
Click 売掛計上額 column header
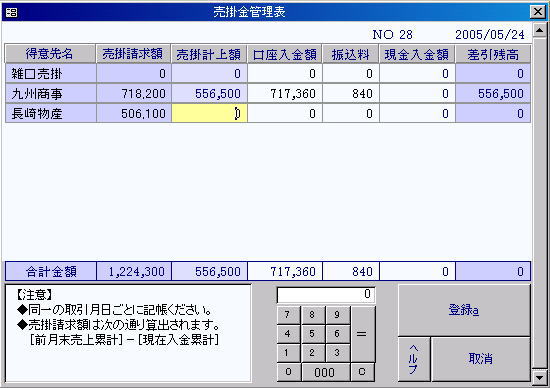(209, 54)
